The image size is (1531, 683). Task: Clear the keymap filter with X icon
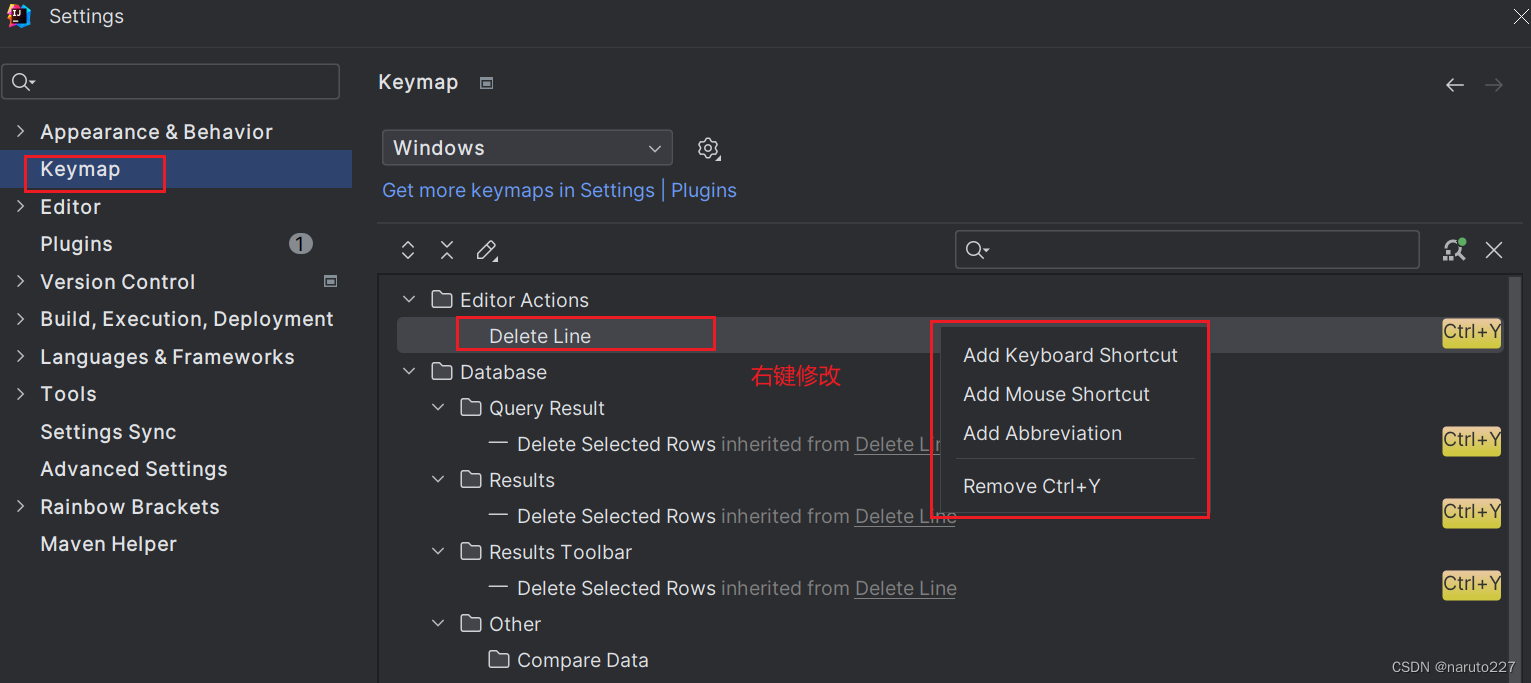click(1494, 250)
